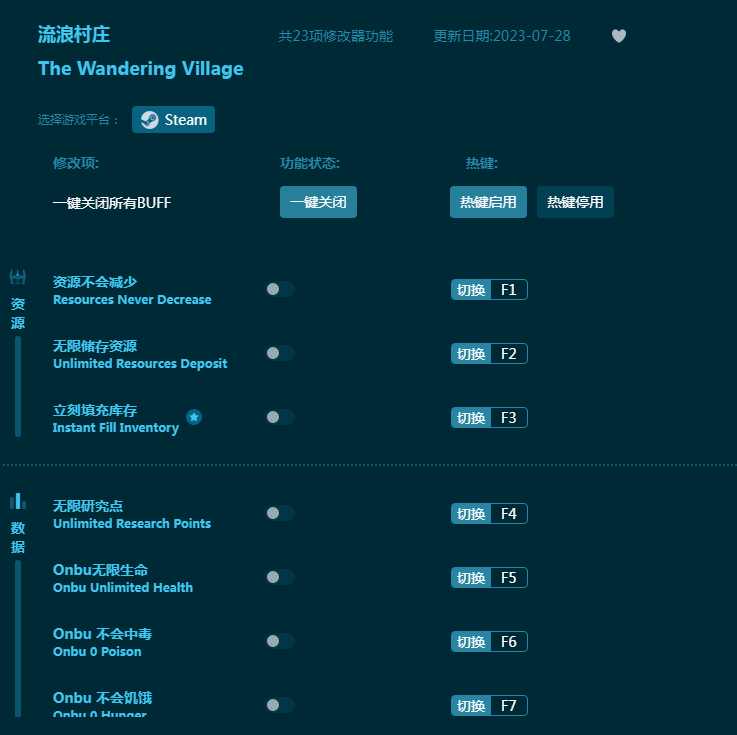Image resolution: width=737 pixels, height=735 pixels.
Task: Click the resources section chest icon
Action: [18, 277]
